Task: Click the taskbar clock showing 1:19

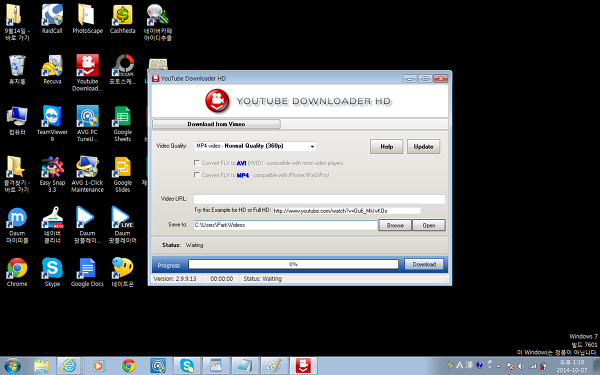Action: [x=572, y=366]
